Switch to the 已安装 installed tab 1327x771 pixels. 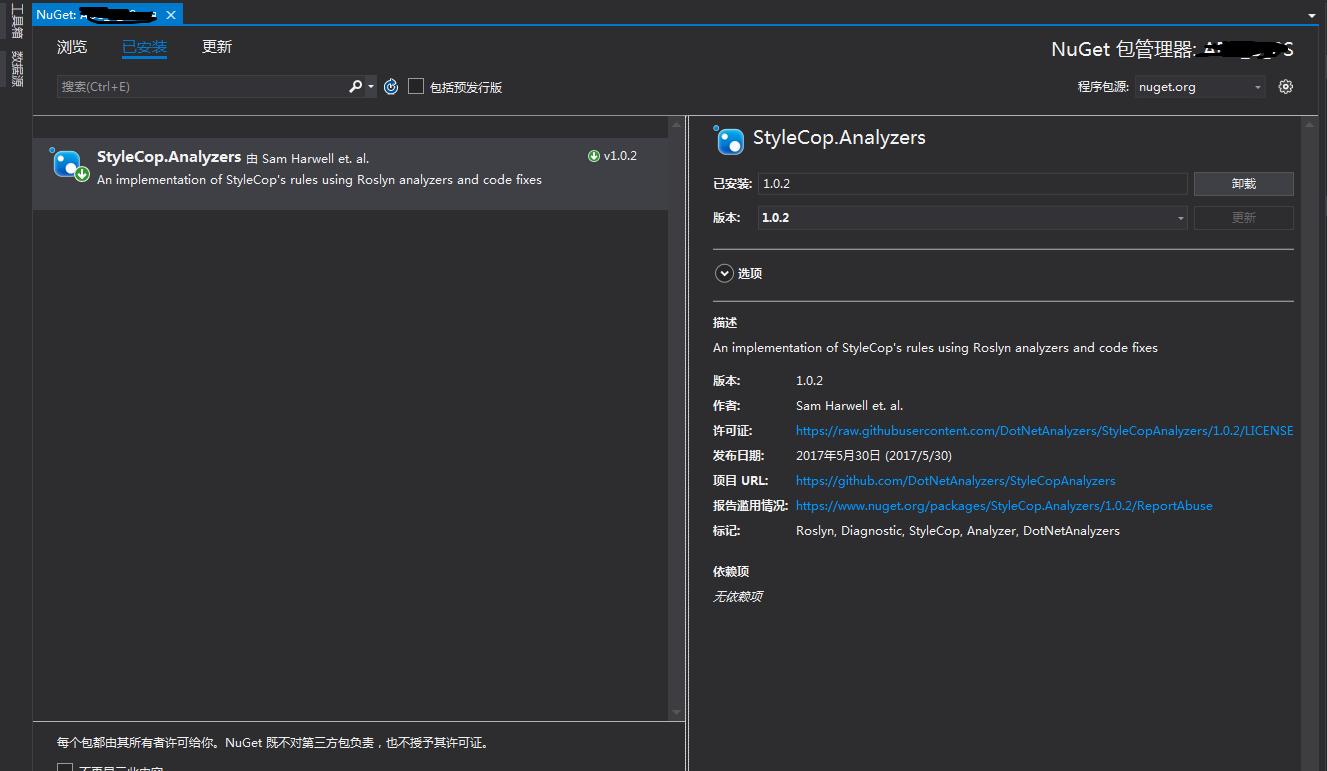pos(144,47)
